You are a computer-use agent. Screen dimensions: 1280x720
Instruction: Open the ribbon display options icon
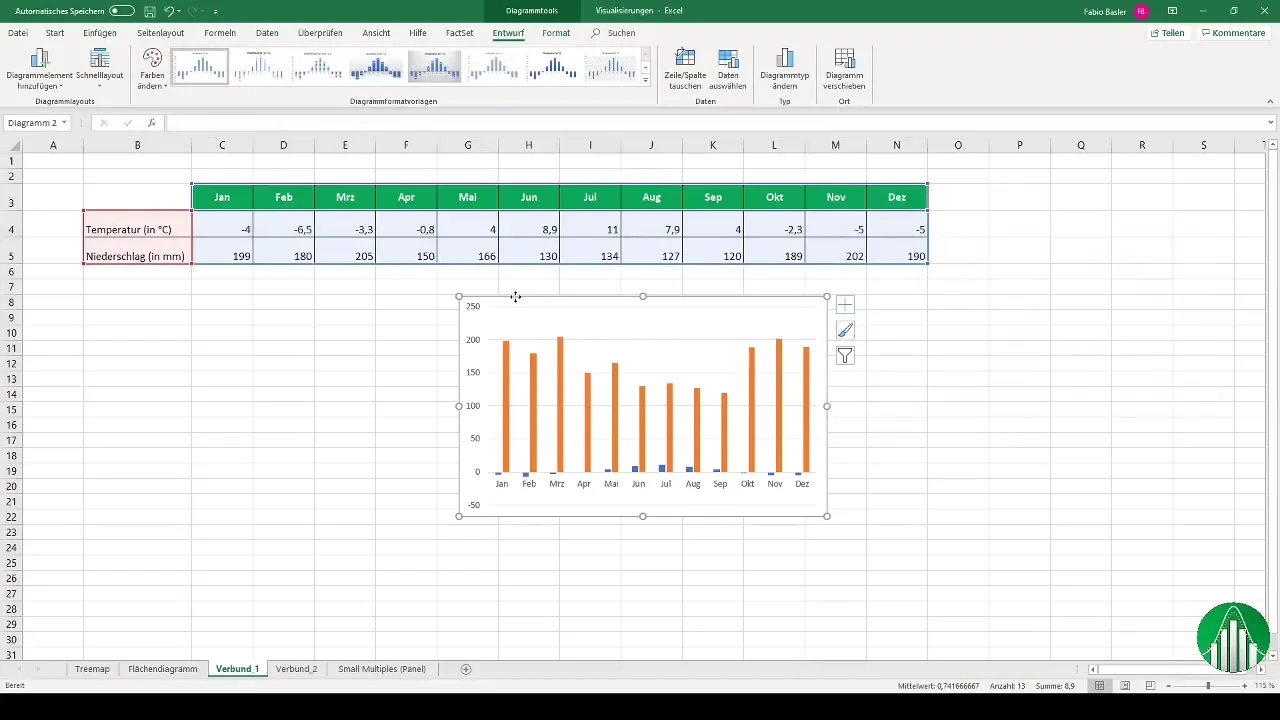point(1172,11)
